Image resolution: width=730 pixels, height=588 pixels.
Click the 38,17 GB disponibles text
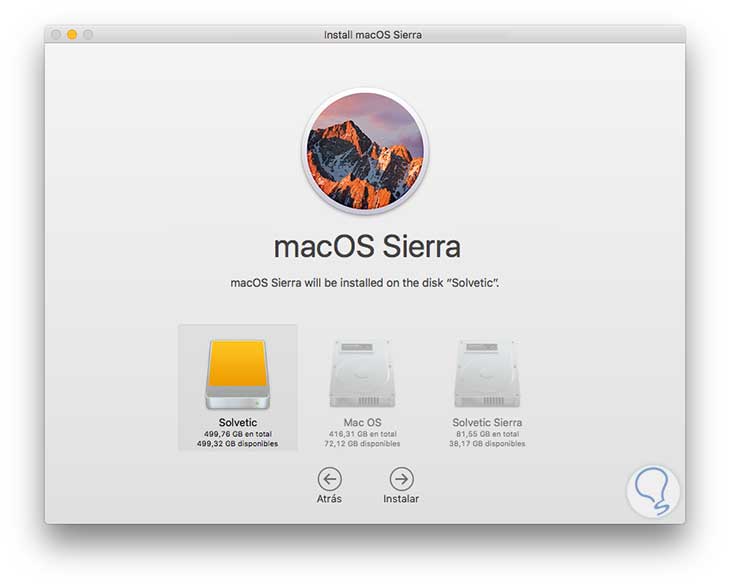coord(487,444)
